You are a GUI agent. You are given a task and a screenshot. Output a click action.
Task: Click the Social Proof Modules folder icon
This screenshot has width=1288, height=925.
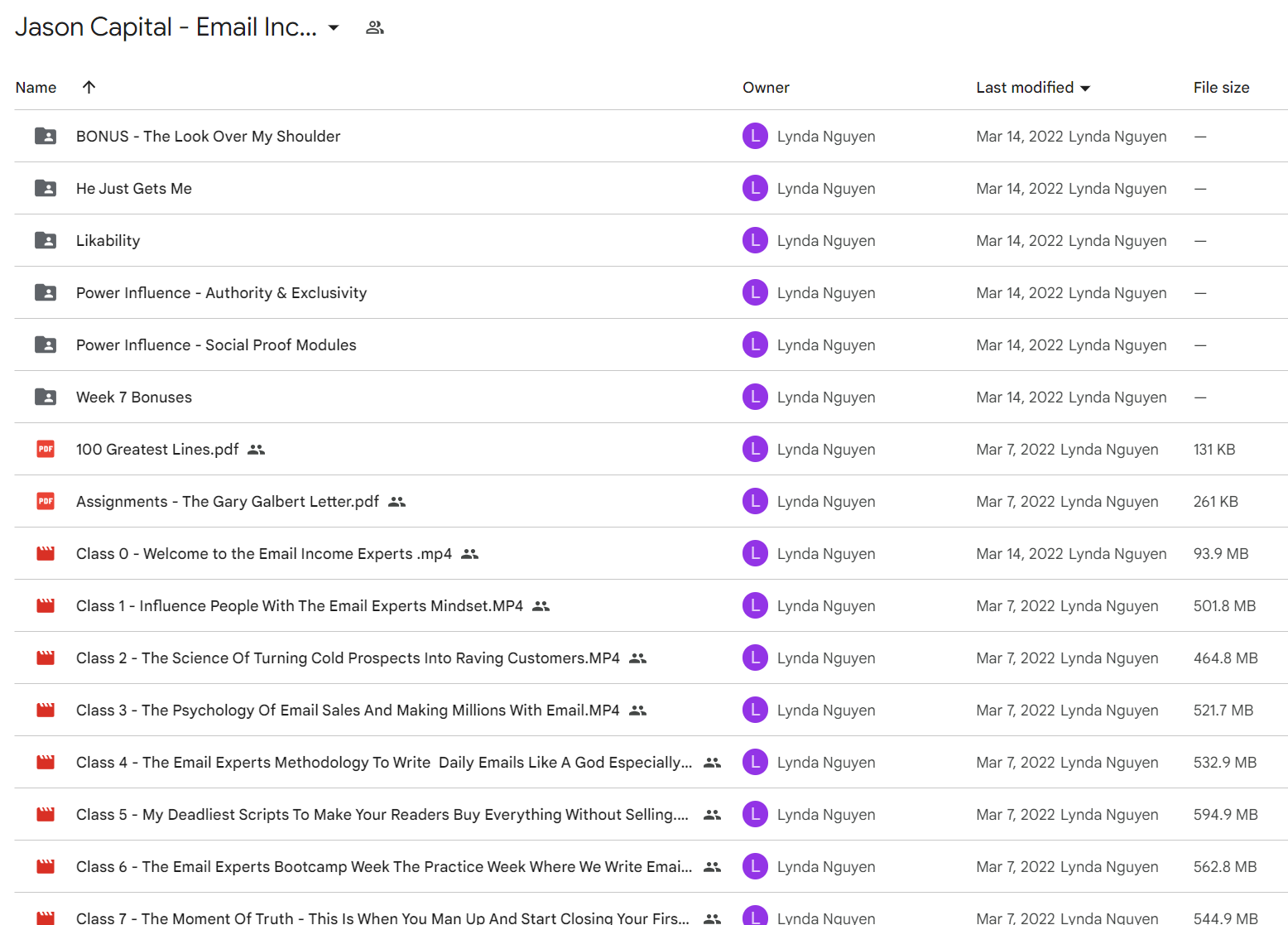tap(46, 344)
